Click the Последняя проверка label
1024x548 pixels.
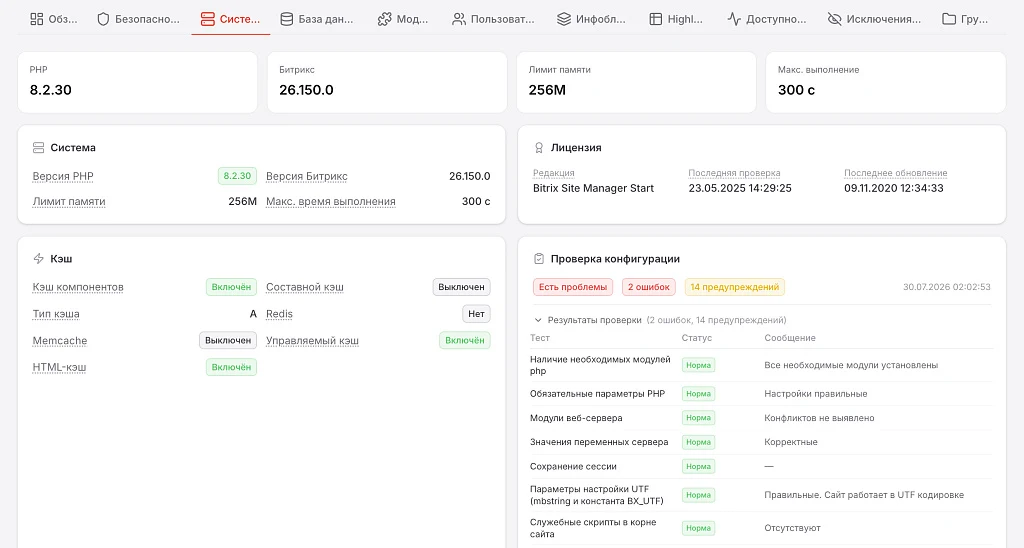734,173
